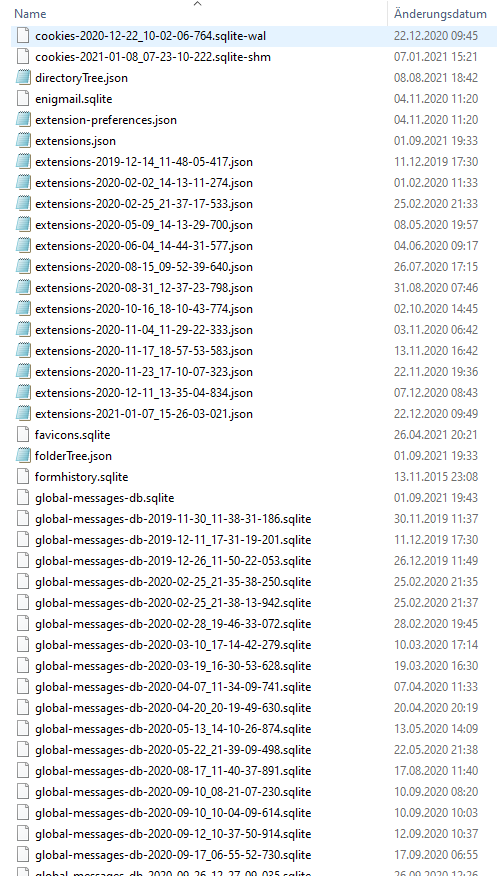Click the favicons.sqlite file icon

(x=22, y=435)
